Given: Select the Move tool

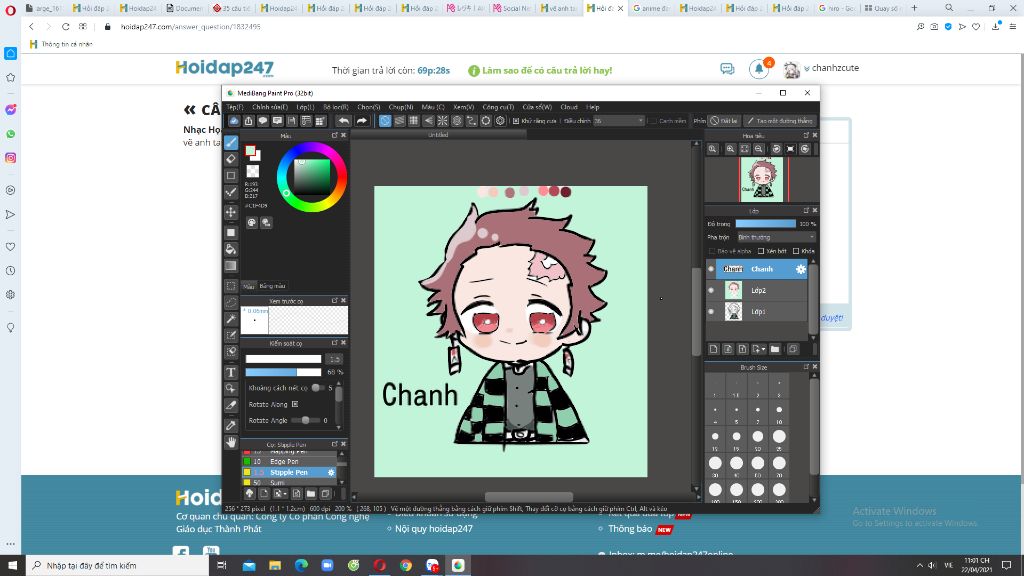Looking at the screenshot, I should 231,212.
